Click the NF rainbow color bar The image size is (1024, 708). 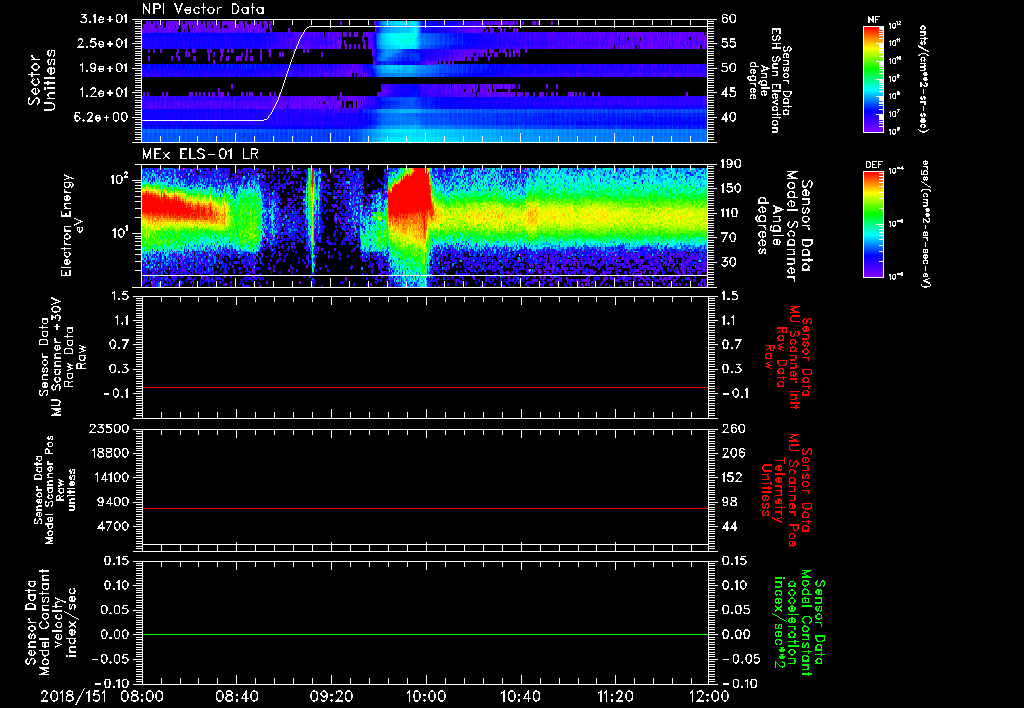tap(873, 78)
